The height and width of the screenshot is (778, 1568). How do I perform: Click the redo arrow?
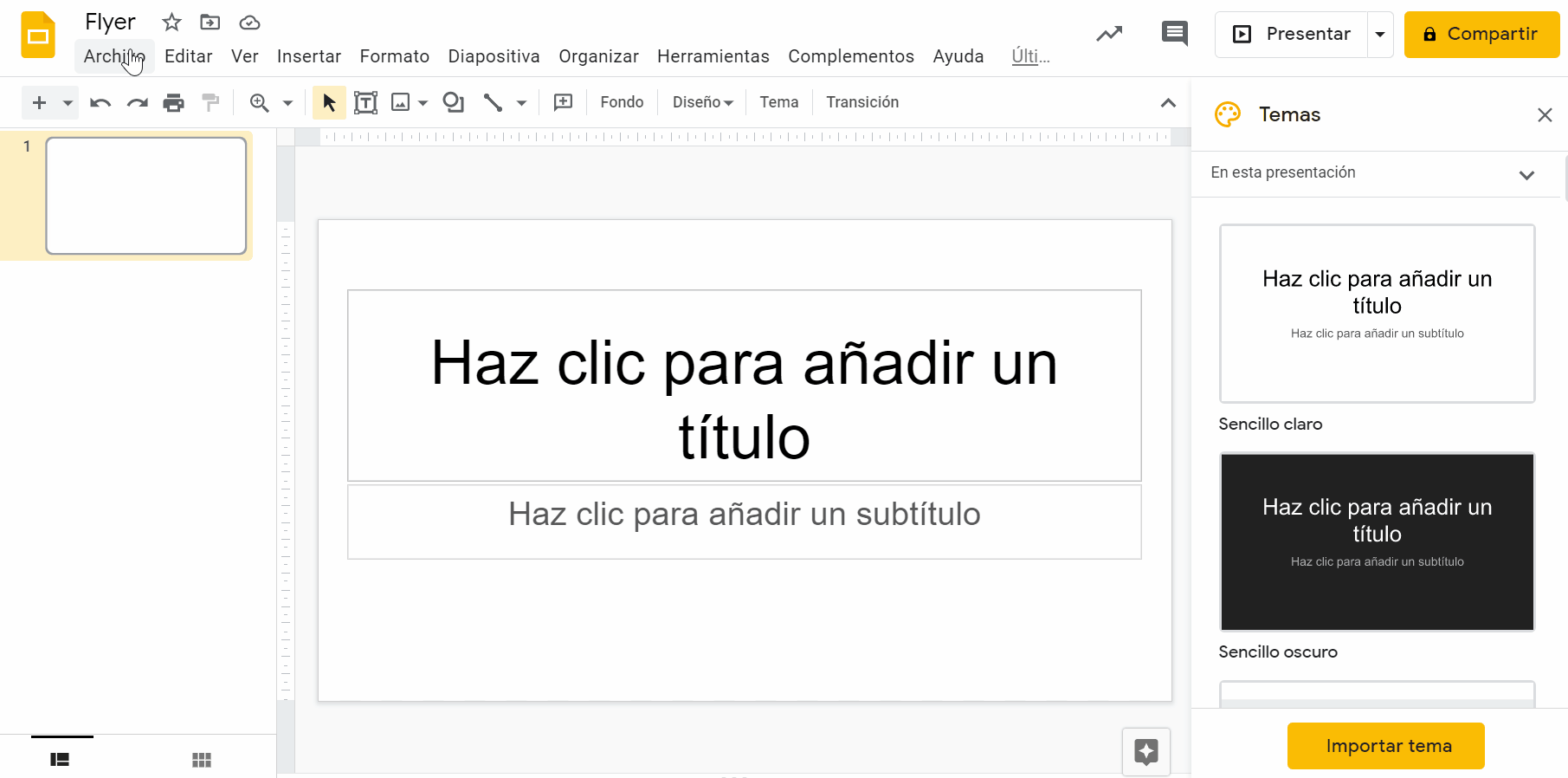[137, 103]
